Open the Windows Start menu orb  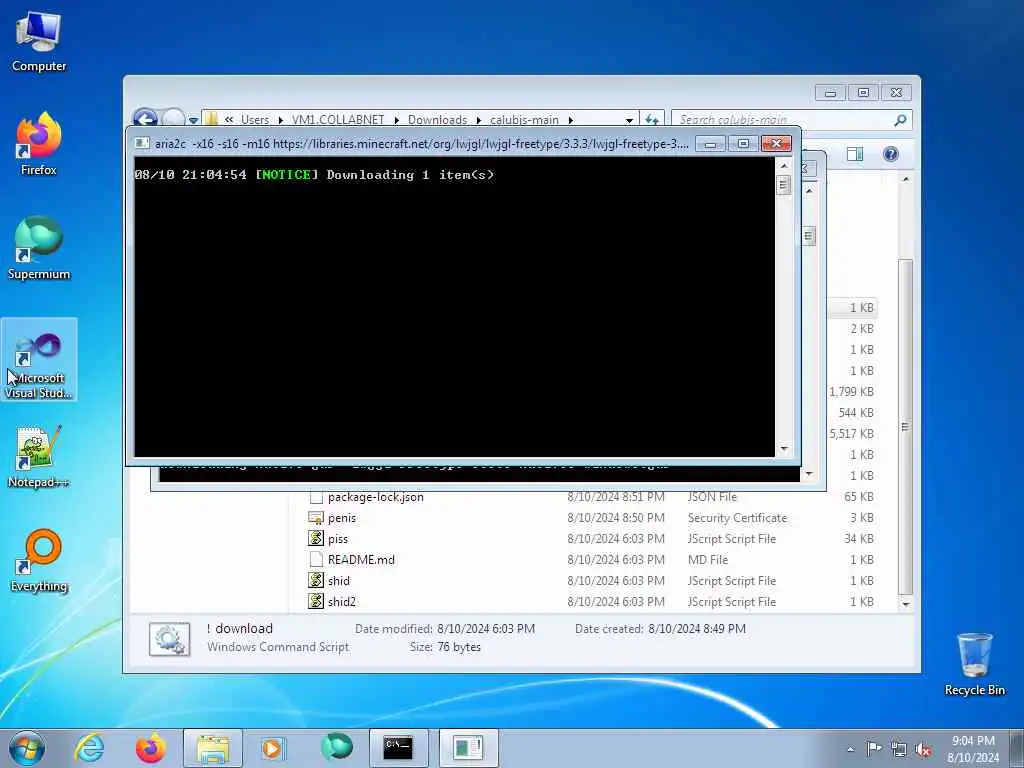coord(27,748)
